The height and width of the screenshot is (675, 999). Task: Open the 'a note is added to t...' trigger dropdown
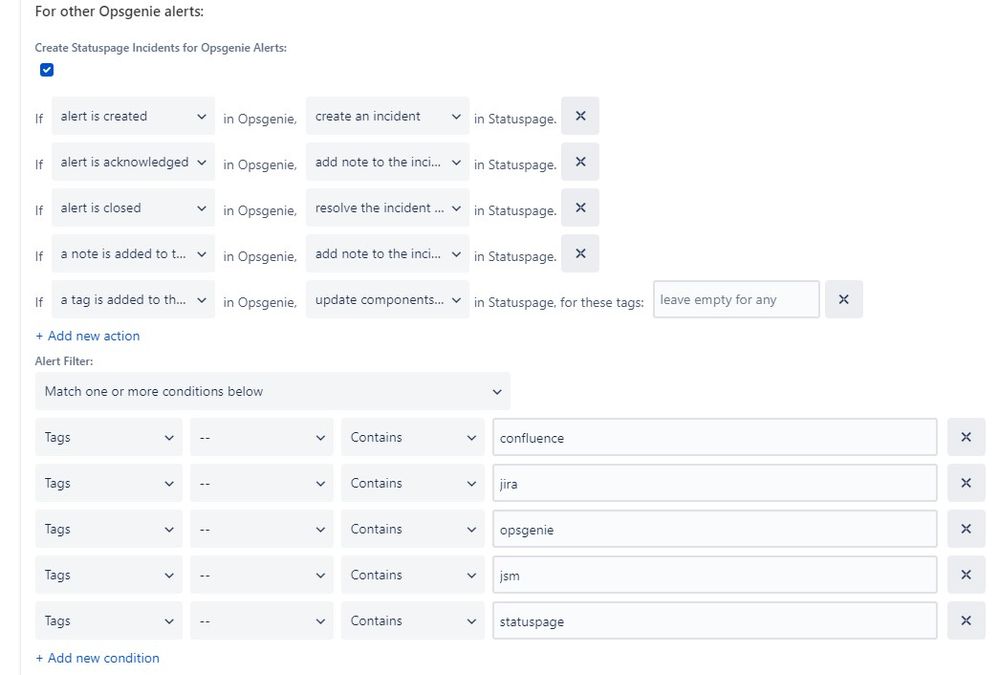point(133,254)
